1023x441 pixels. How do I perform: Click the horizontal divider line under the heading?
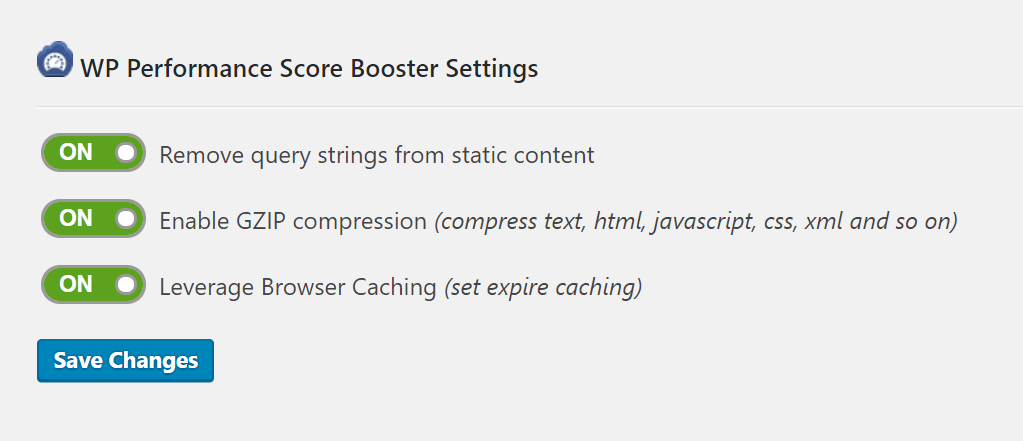pos(530,106)
